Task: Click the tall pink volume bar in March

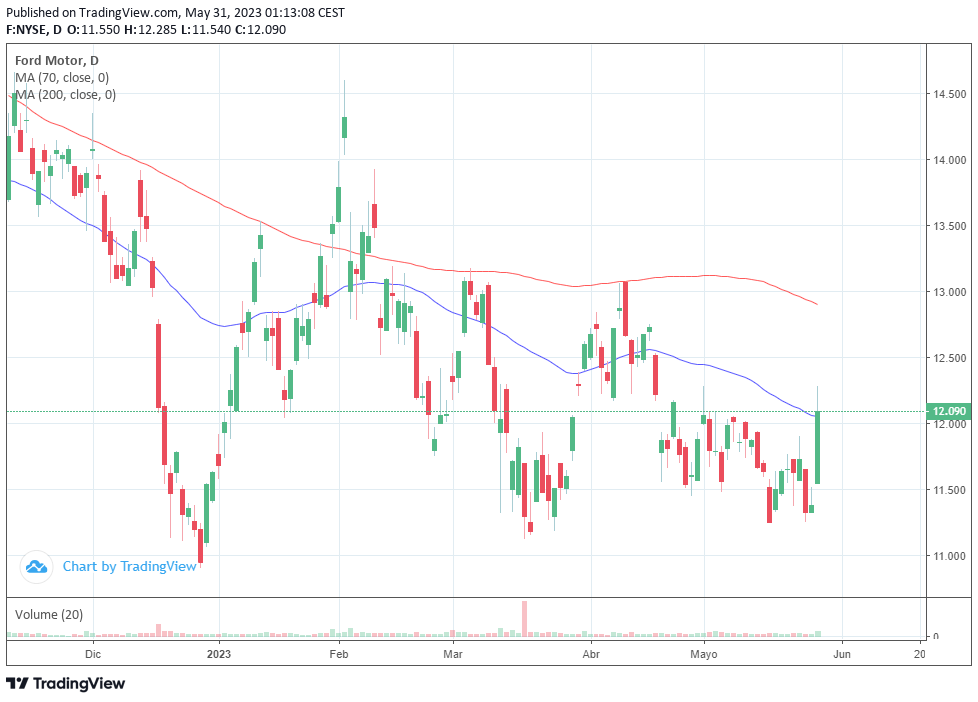Action: pyautogui.click(x=525, y=618)
